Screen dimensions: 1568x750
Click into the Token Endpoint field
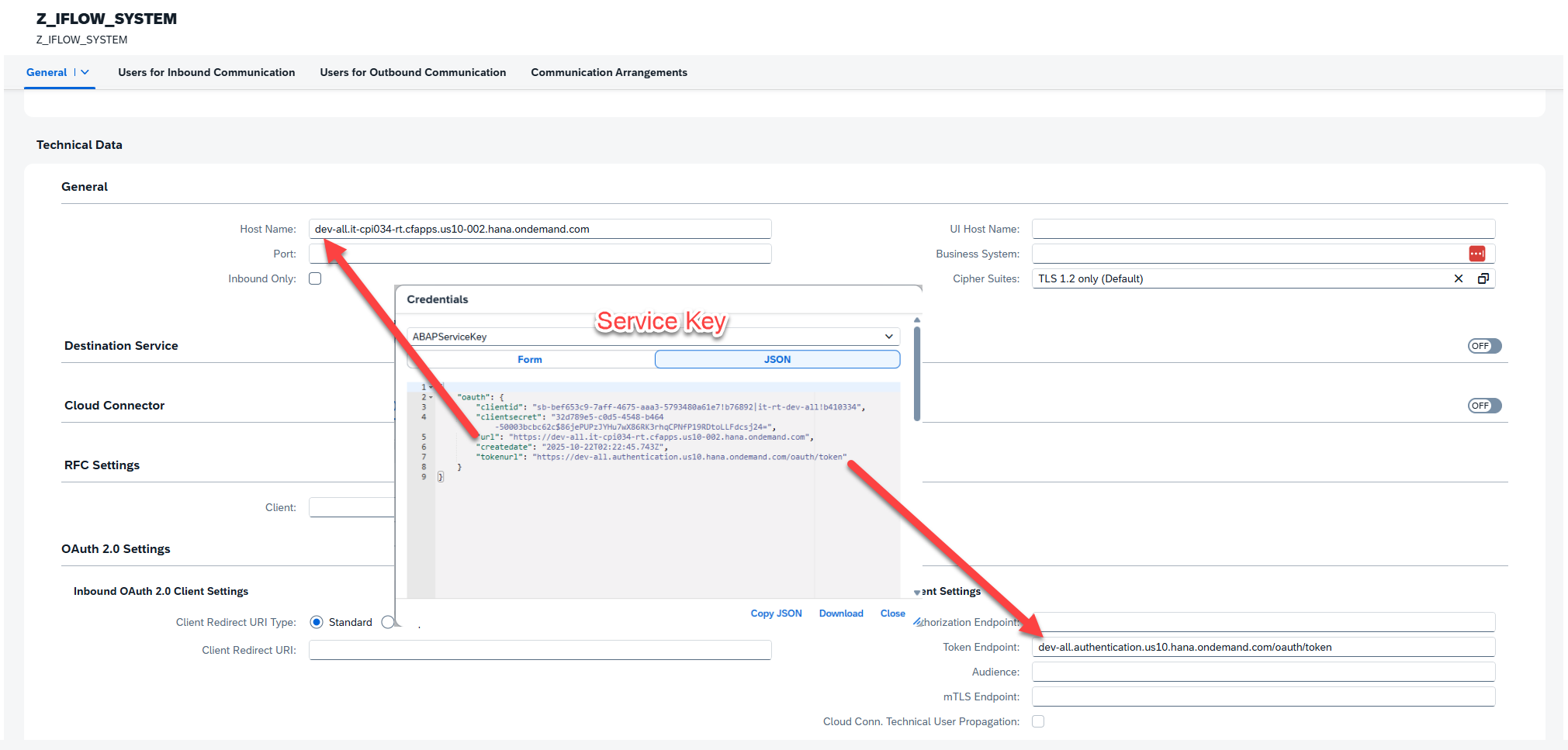point(1262,647)
